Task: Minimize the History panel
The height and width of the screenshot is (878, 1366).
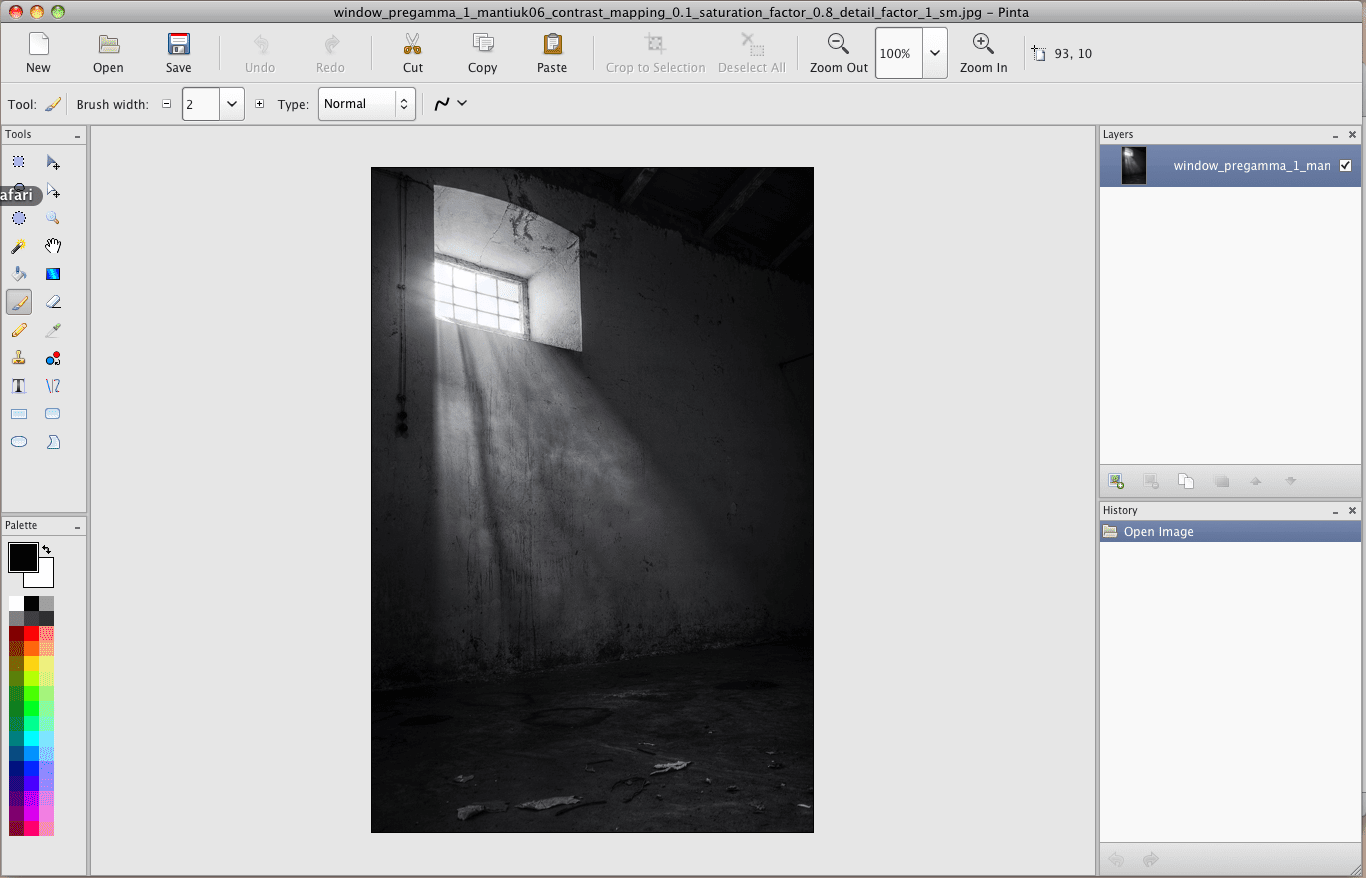Action: pyautogui.click(x=1335, y=511)
